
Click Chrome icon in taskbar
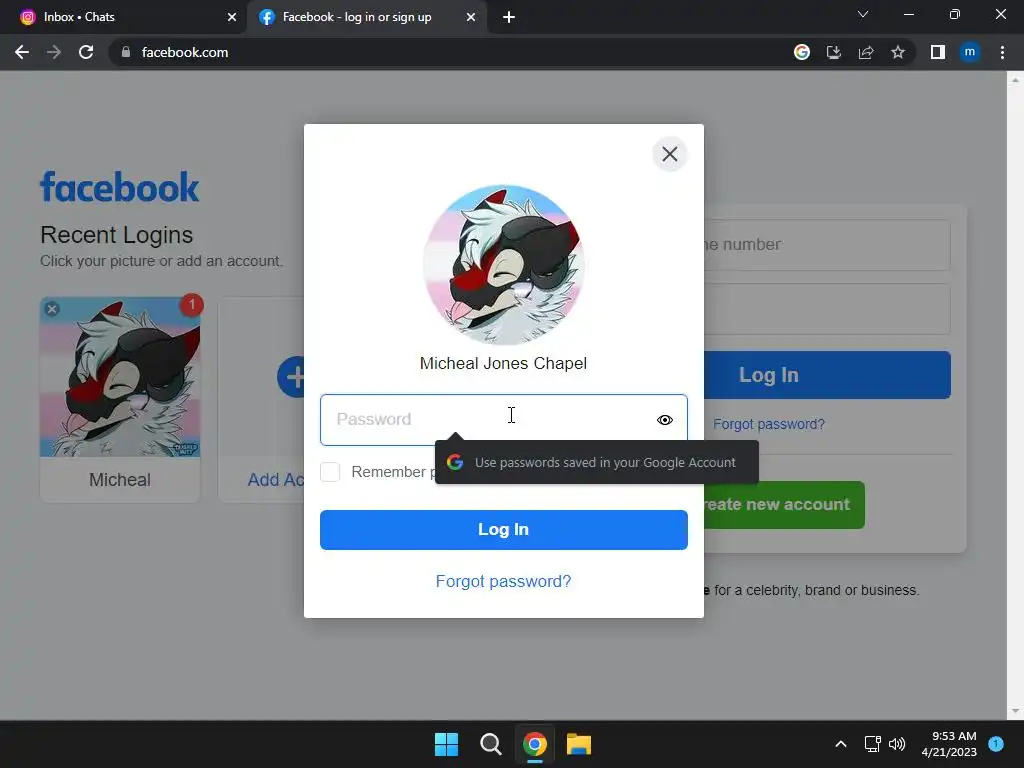pyautogui.click(x=535, y=744)
